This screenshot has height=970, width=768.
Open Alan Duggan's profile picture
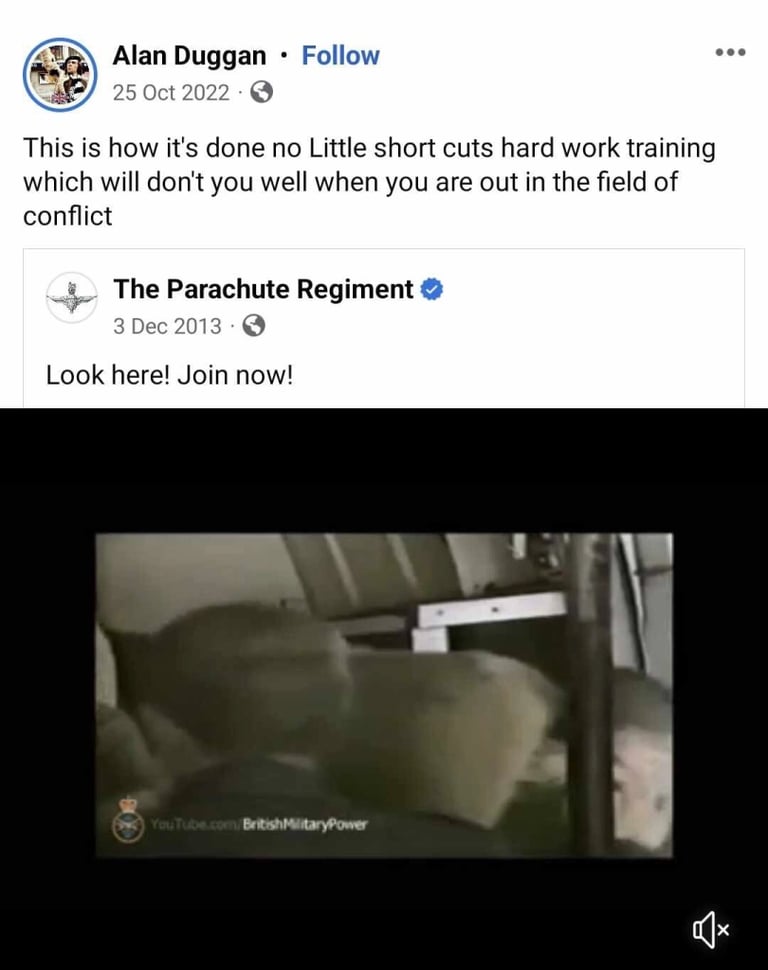60,75
